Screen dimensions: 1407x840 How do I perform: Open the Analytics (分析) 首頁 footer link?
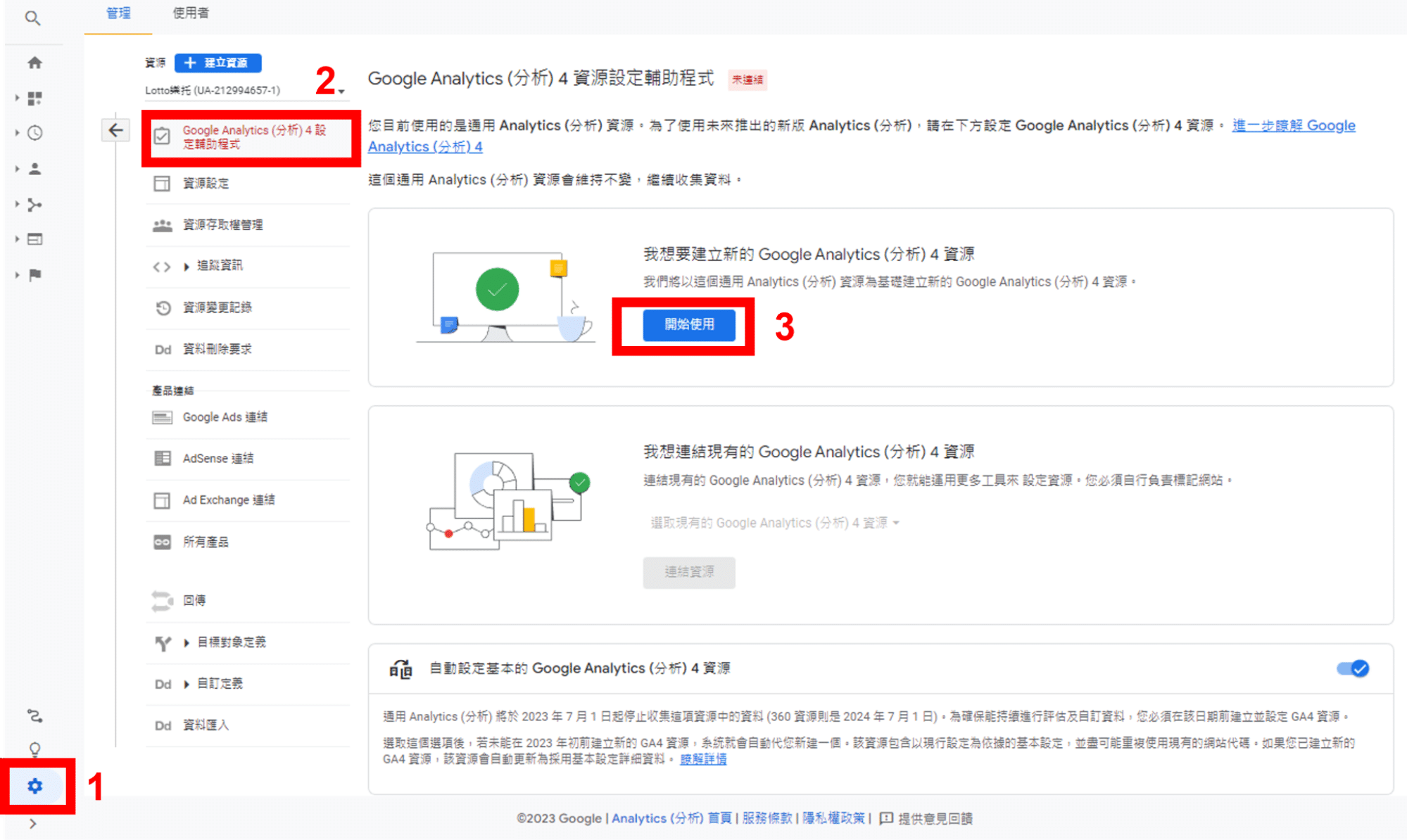pyautogui.click(x=671, y=818)
